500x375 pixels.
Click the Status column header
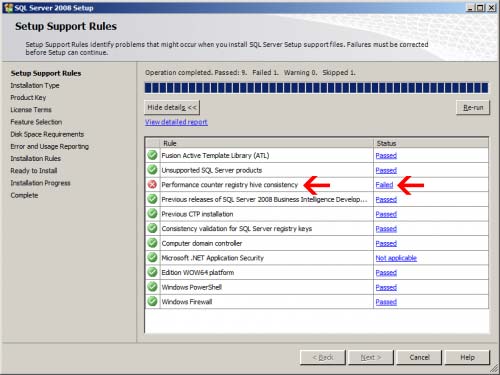point(431,143)
